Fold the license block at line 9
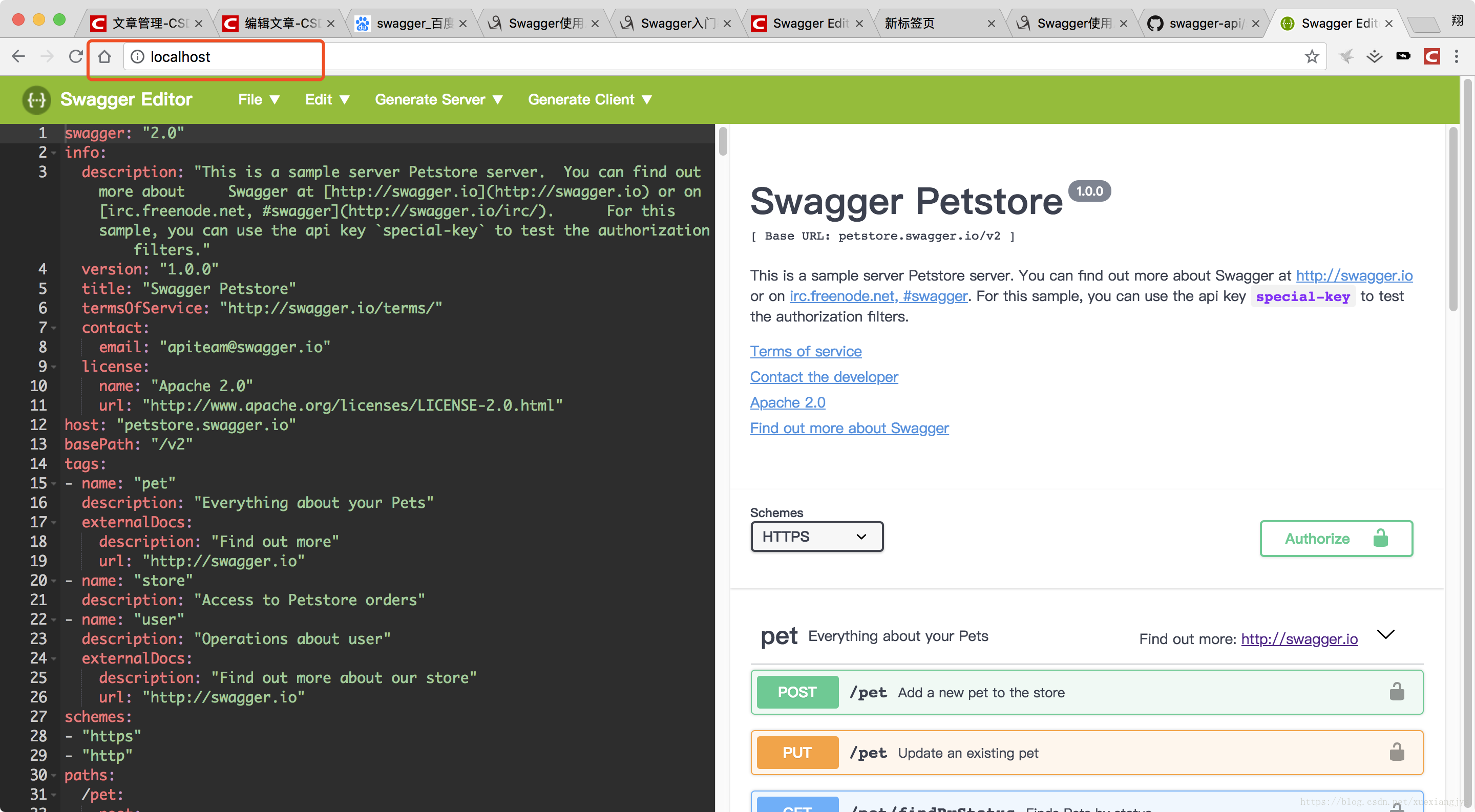Screen dimensions: 1475x812 pos(54,367)
